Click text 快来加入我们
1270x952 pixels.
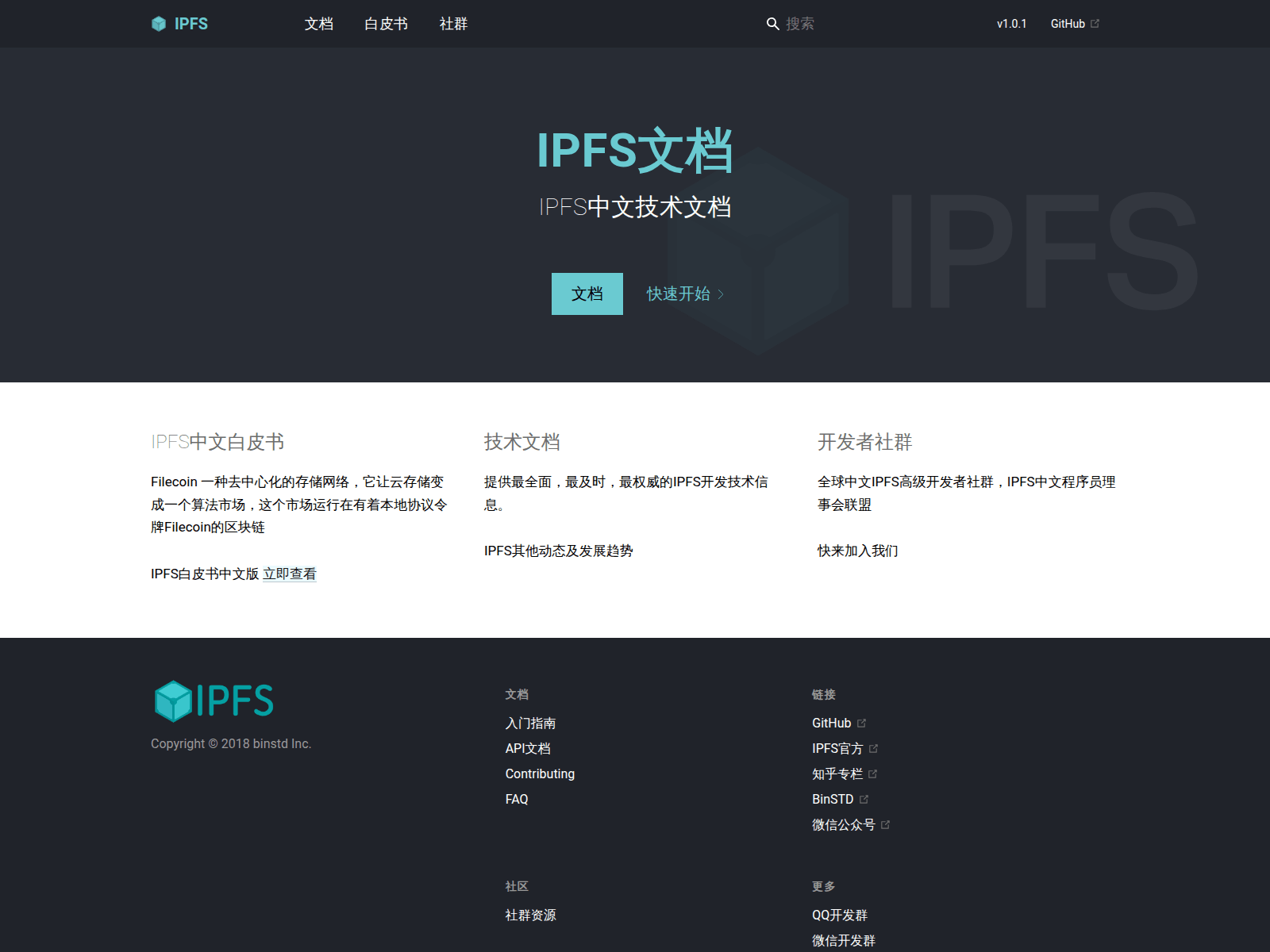point(858,551)
